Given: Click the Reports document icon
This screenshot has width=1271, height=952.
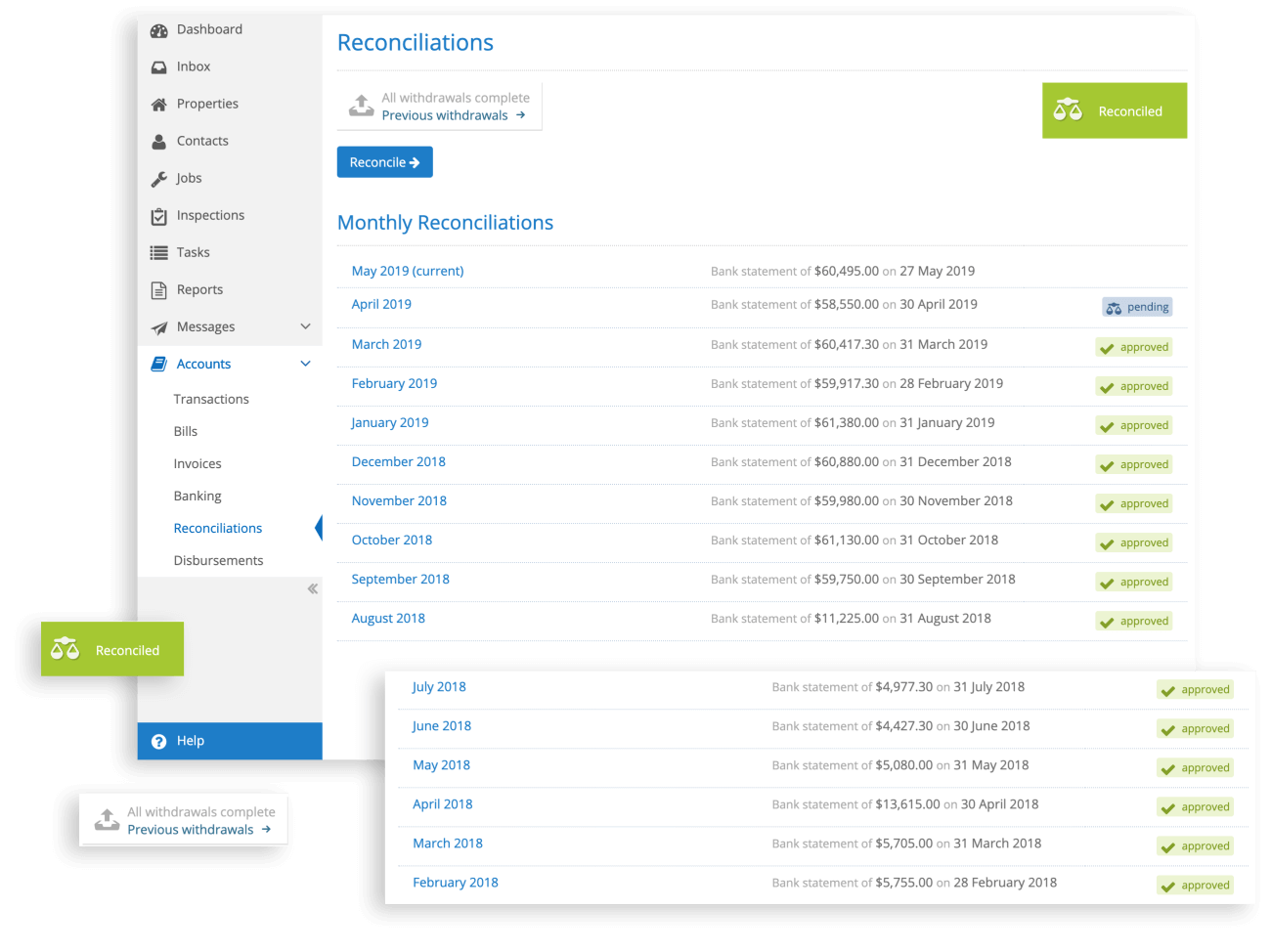Looking at the screenshot, I should click(158, 290).
